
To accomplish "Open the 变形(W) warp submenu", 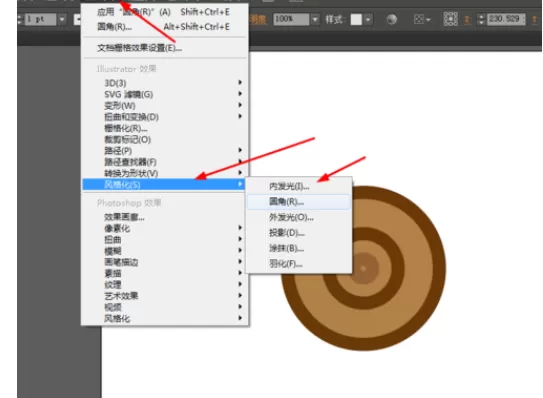I will [x=165, y=106].
